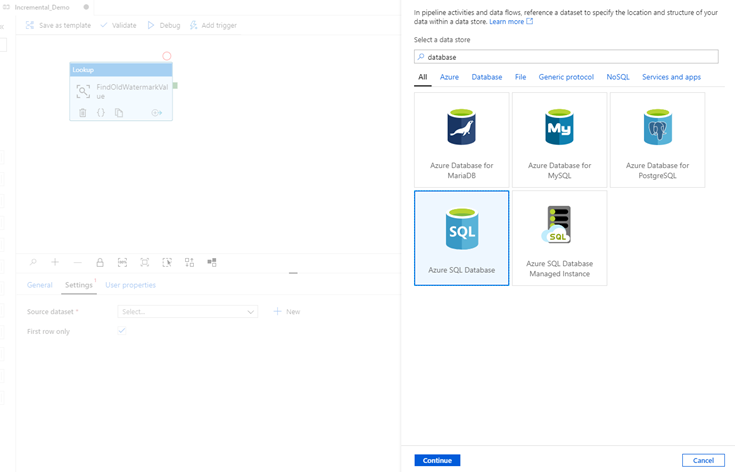Image resolution: width=735 pixels, height=472 pixels.
Task: Select the Incremental_Demo pipeline tab
Action: [x=42, y=7]
